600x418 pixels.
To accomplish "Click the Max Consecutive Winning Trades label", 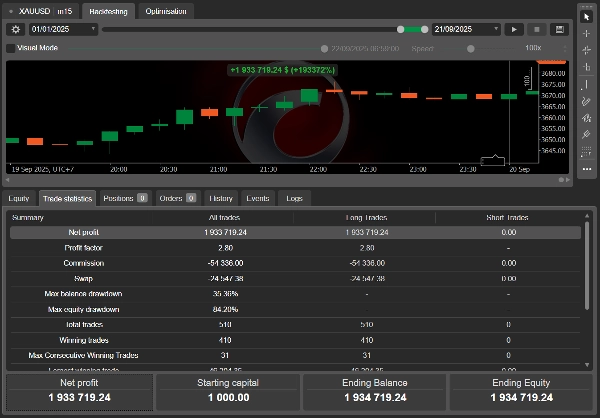I will 83,355.
